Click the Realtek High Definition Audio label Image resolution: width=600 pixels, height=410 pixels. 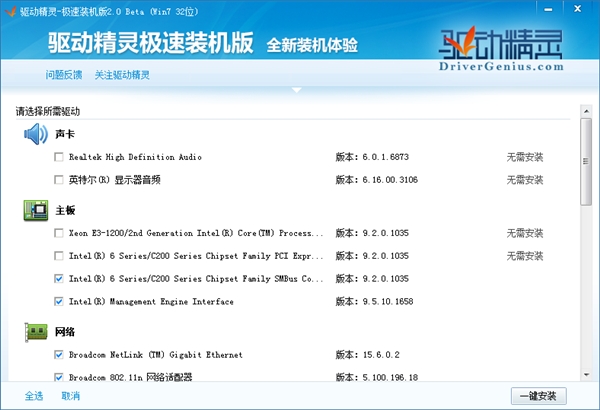tap(135, 157)
